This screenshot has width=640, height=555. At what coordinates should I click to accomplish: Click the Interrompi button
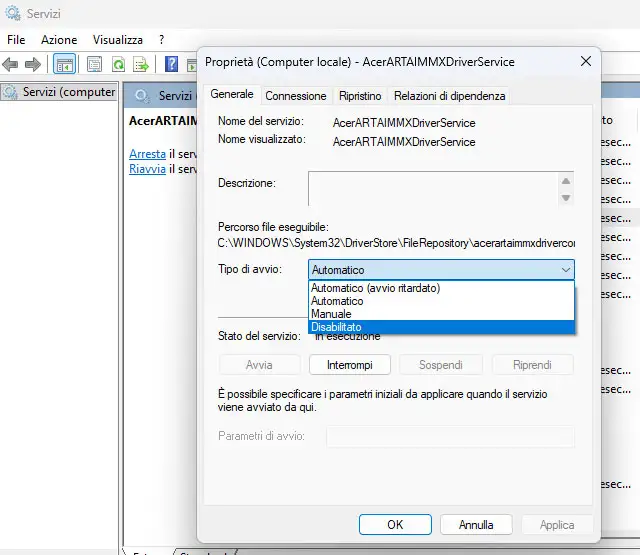click(x=350, y=365)
